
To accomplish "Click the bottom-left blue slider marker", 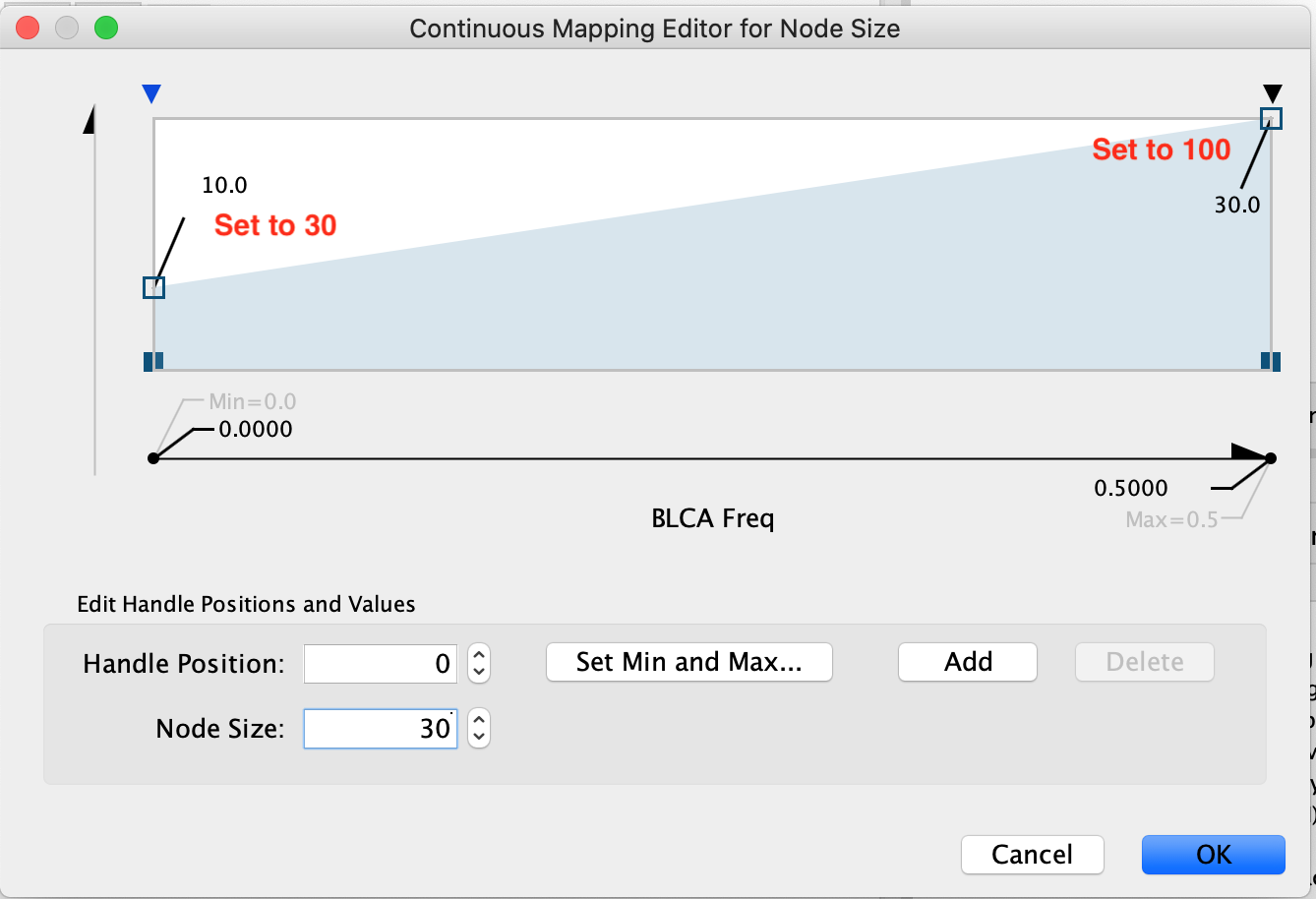I will point(153,361).
